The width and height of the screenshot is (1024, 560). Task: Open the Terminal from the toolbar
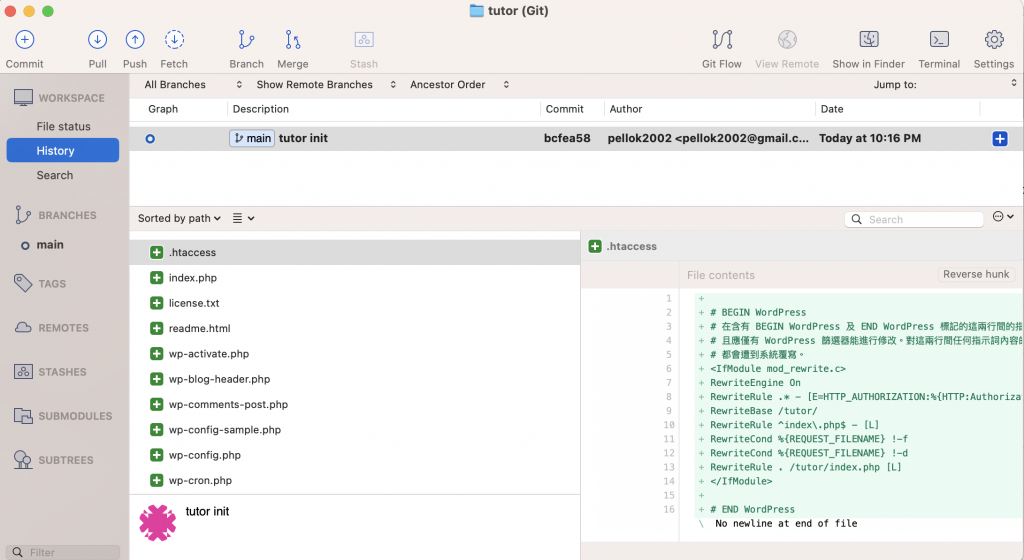[x=939, y=40]
